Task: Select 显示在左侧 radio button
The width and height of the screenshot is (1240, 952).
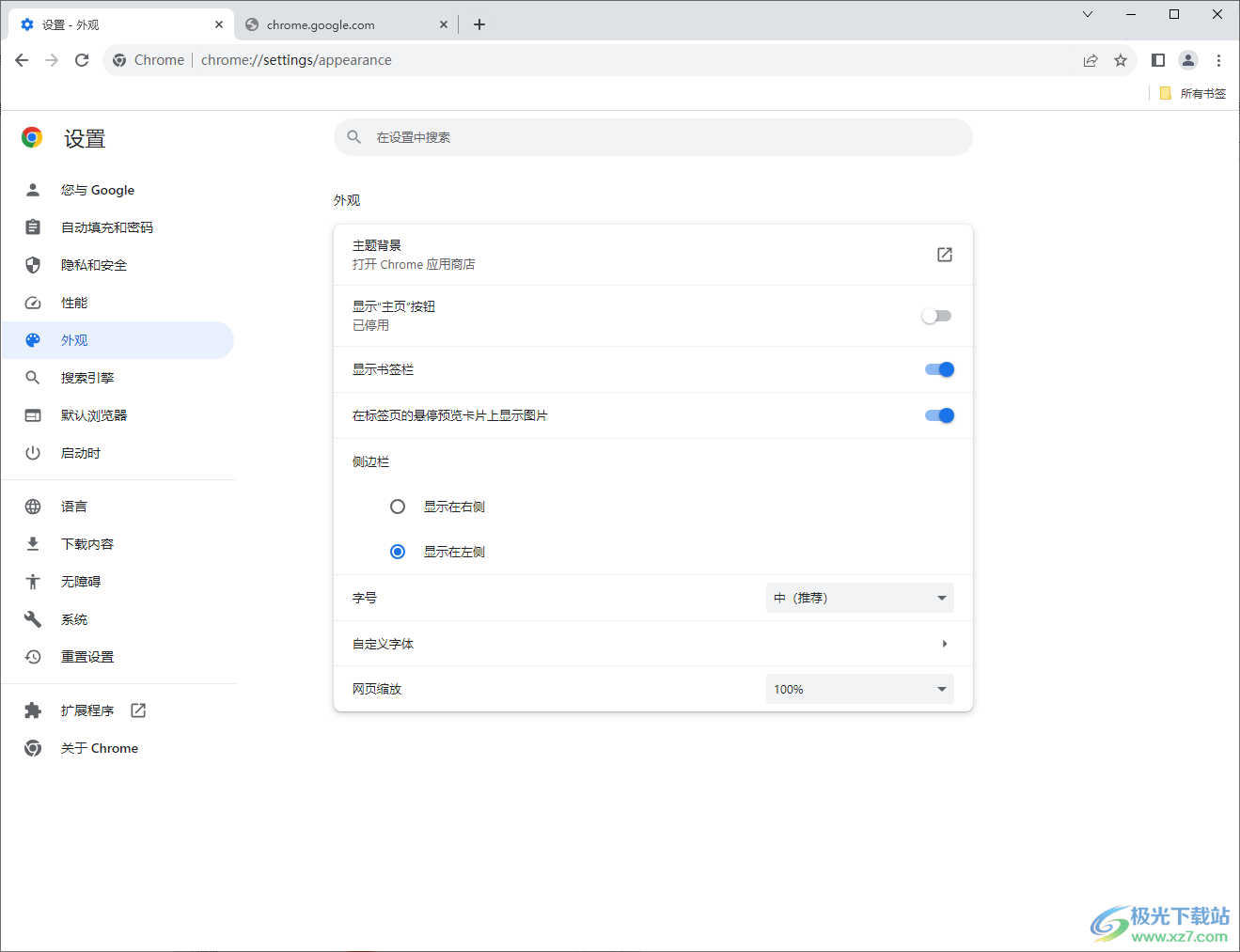Action: tap(398, 552)
